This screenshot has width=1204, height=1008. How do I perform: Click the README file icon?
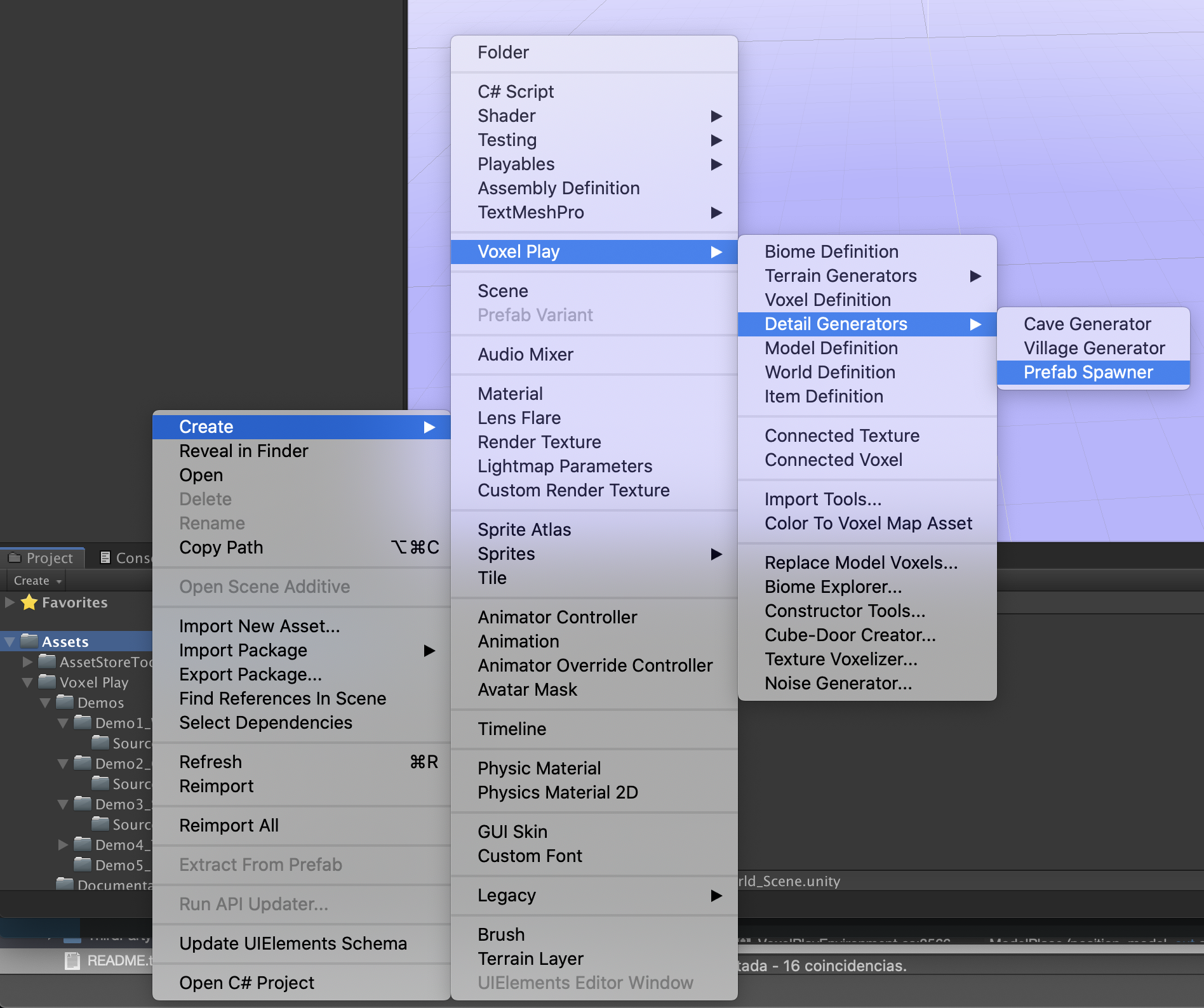(x=72, y=960)
